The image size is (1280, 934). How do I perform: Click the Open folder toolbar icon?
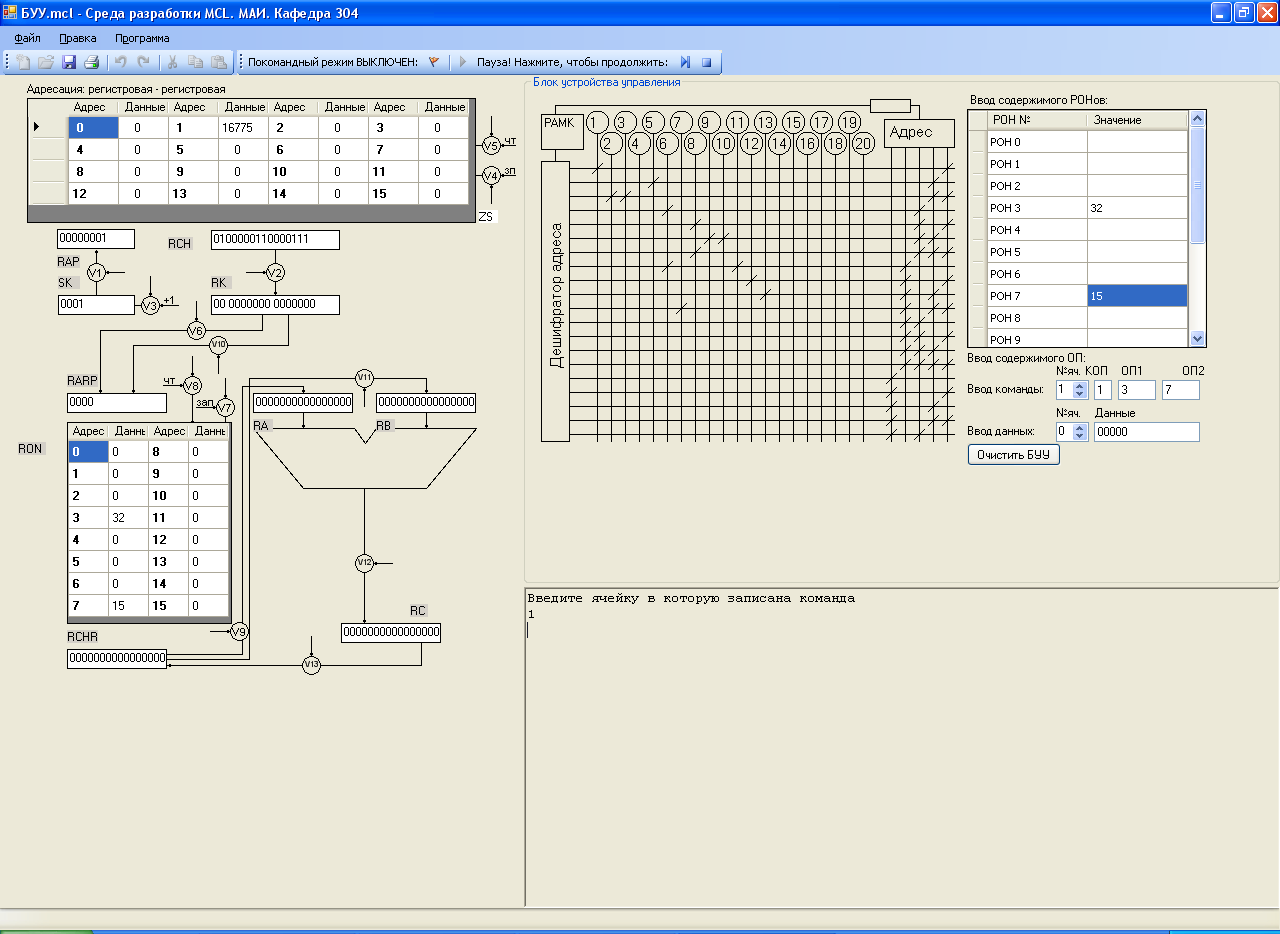point(46,62)
